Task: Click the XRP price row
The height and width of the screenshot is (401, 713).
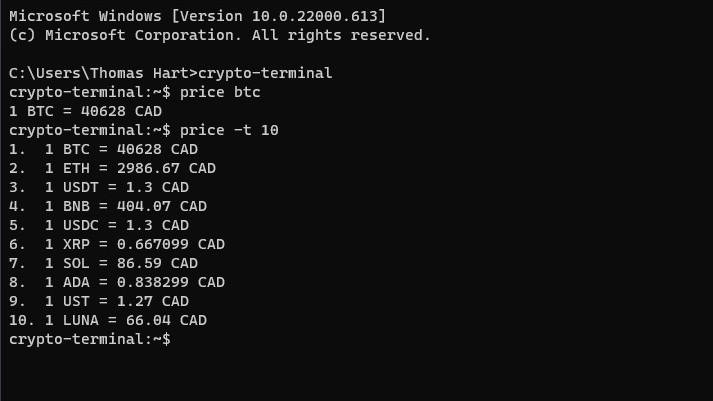Action: (116, 244)
